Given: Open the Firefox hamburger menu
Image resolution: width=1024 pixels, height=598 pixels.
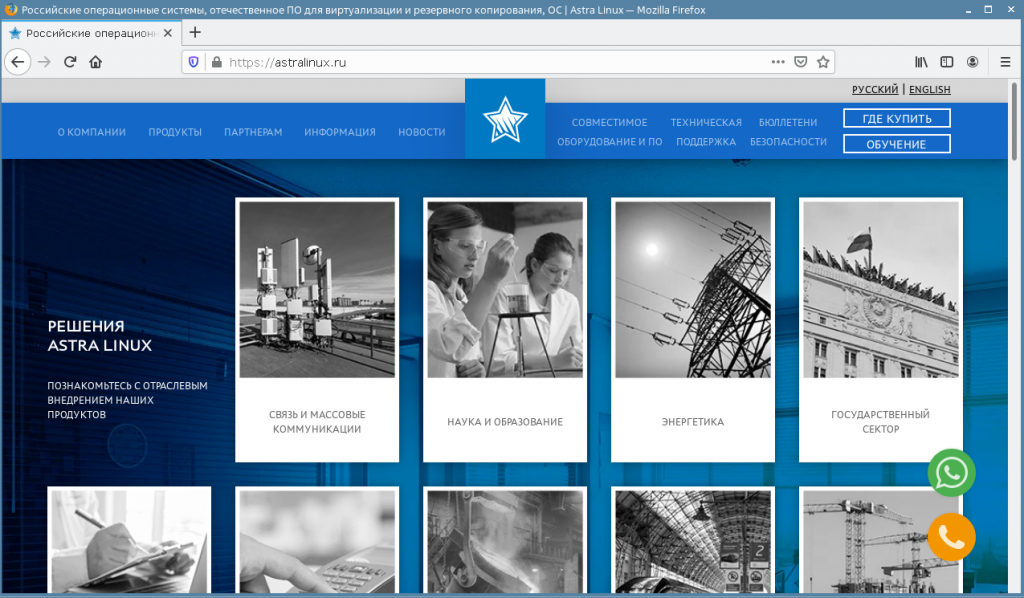Looking at the screenshot, I should 1005,62.
